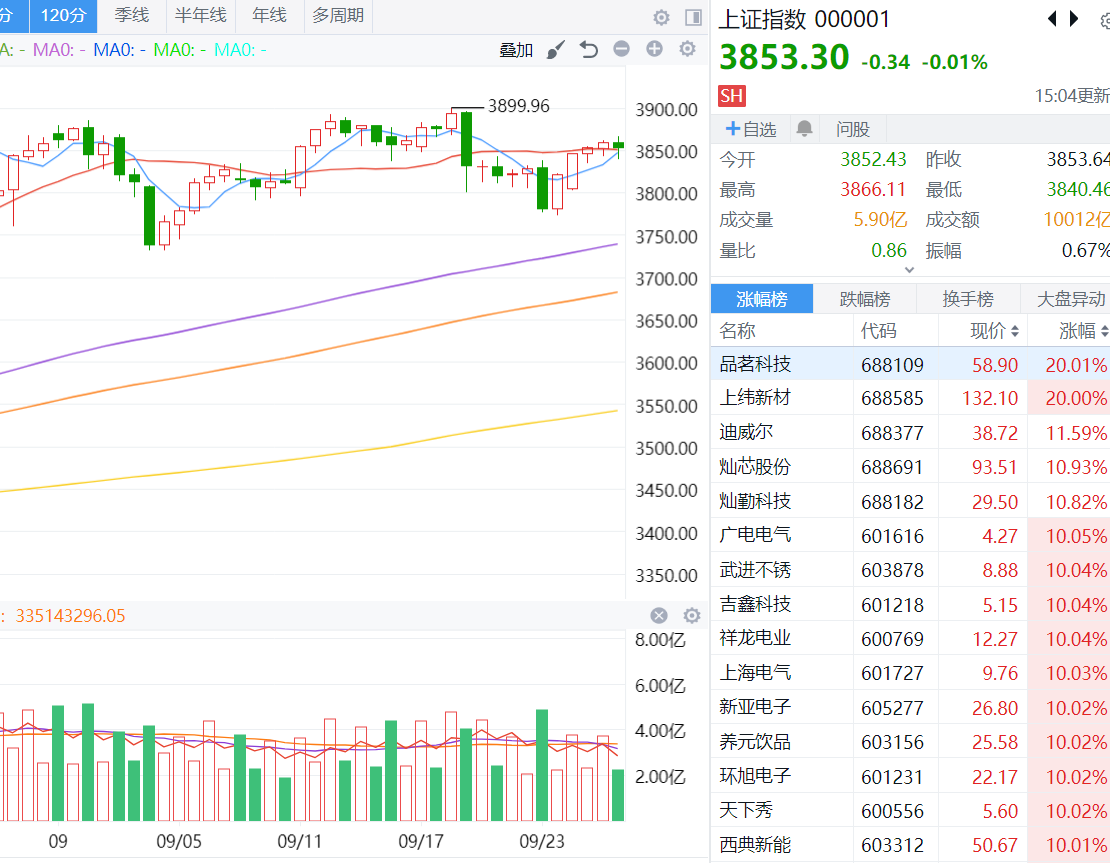Set price alert with bell icon
This screenshot has width=1110, height=863.
pos(804,129)
